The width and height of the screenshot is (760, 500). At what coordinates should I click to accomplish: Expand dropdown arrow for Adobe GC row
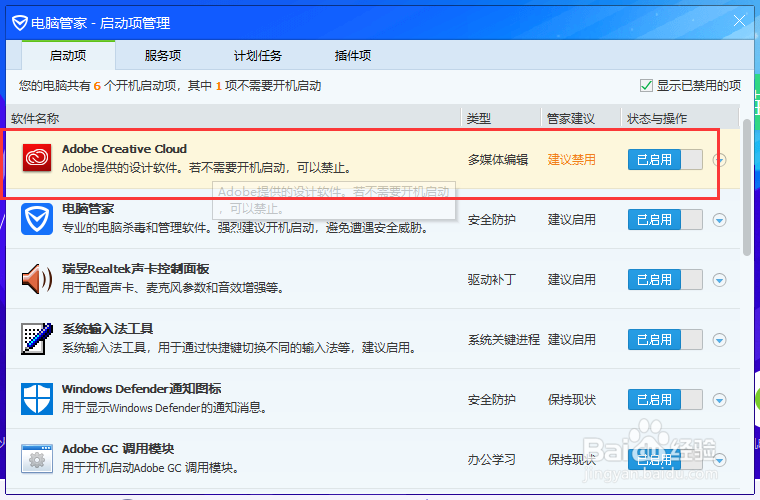[x=719, y=460]
